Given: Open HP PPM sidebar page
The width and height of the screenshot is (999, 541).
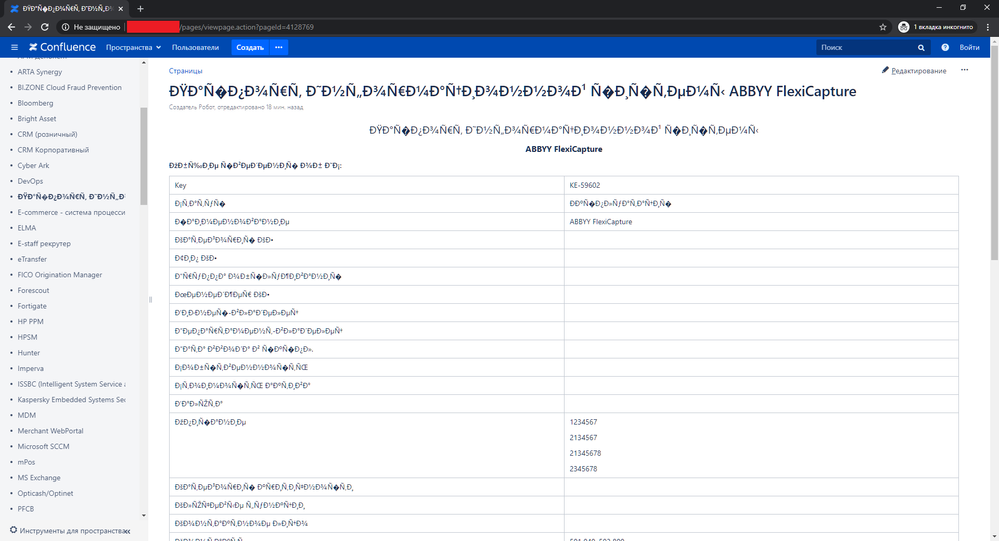Looking at the screenshot, I should pos(31,322).
